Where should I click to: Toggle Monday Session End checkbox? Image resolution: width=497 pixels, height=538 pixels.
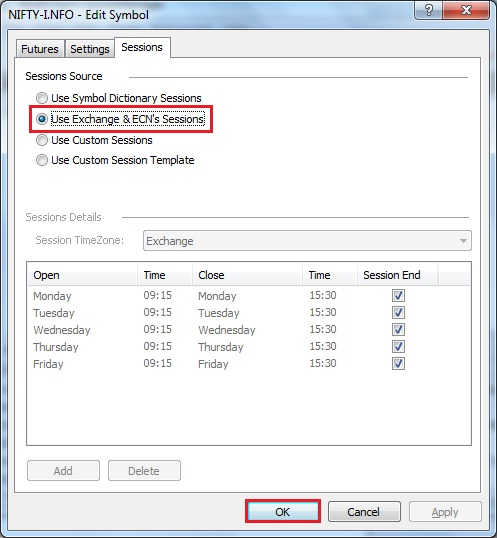pos(398,295)
